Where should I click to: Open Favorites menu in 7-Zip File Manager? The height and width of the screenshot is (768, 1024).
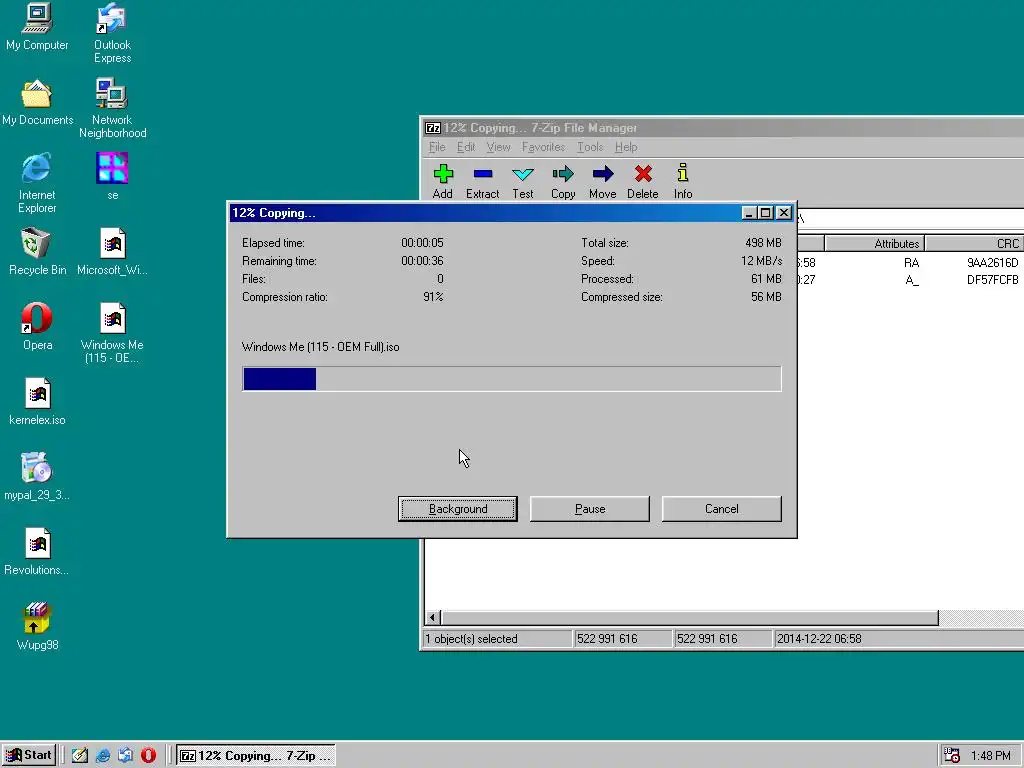pyautogui.click(x=543, y=147)
